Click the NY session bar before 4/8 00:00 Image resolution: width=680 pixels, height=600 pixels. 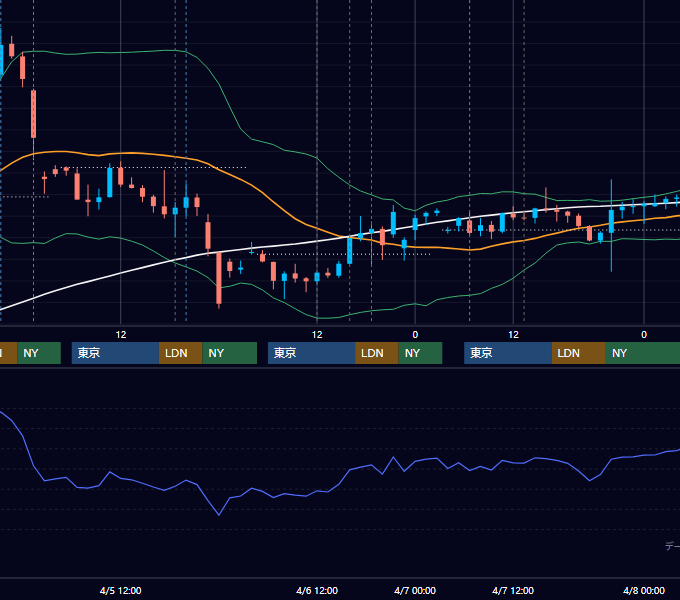643,353
